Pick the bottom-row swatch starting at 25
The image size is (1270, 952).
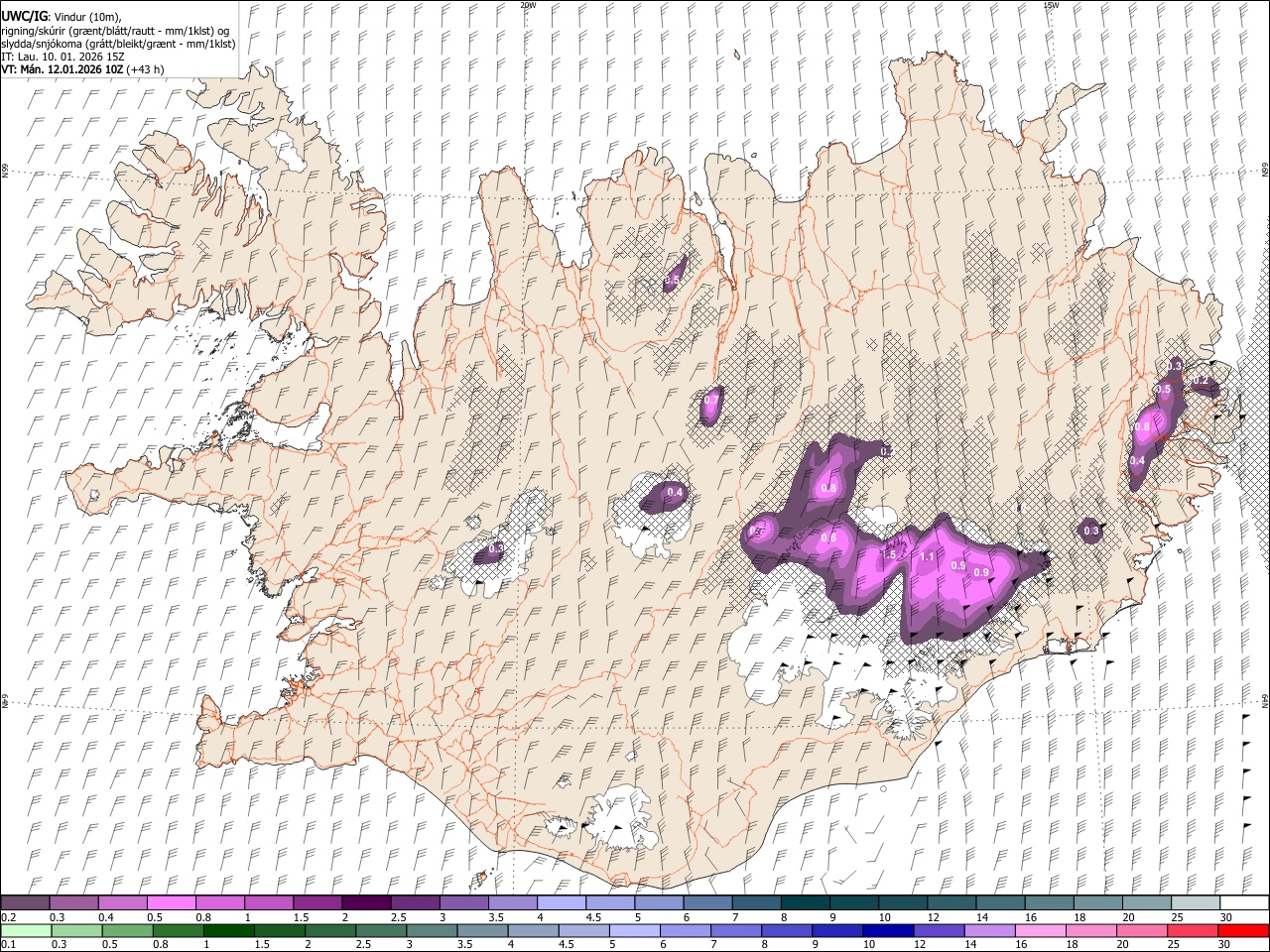click(1193, 930)
